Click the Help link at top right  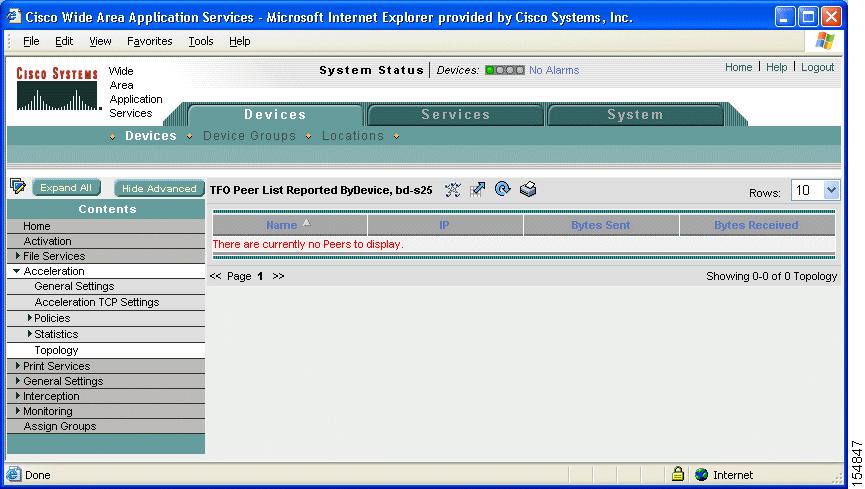click(776, 67)
